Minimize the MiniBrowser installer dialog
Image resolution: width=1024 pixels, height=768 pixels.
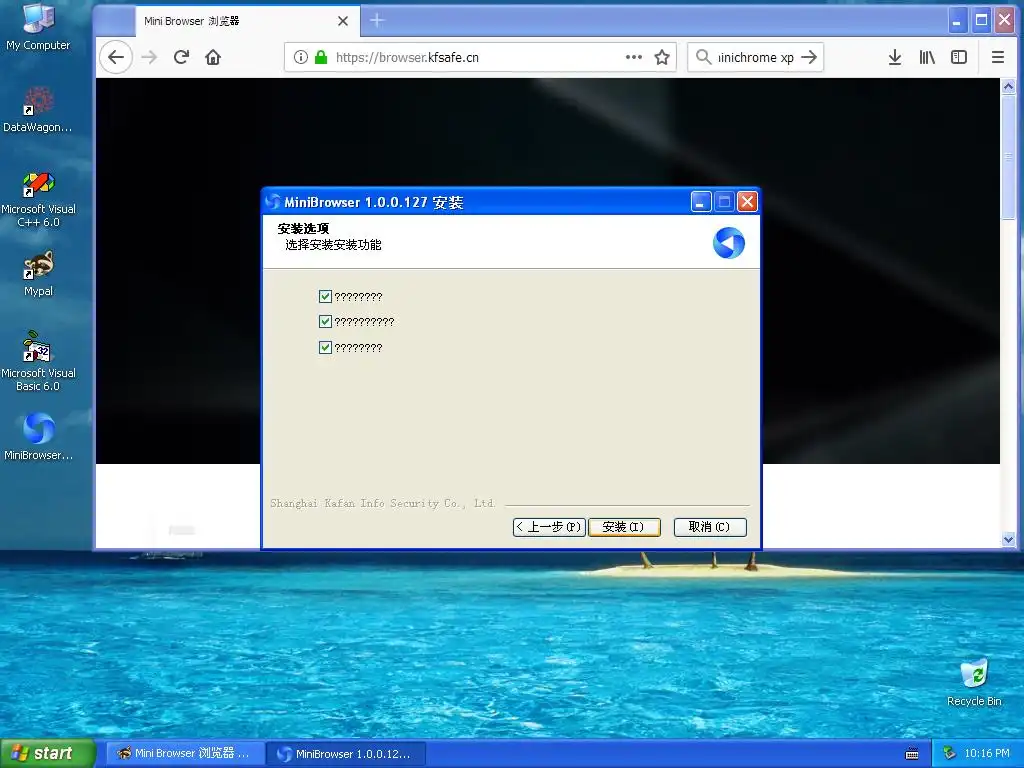[701, 202]
